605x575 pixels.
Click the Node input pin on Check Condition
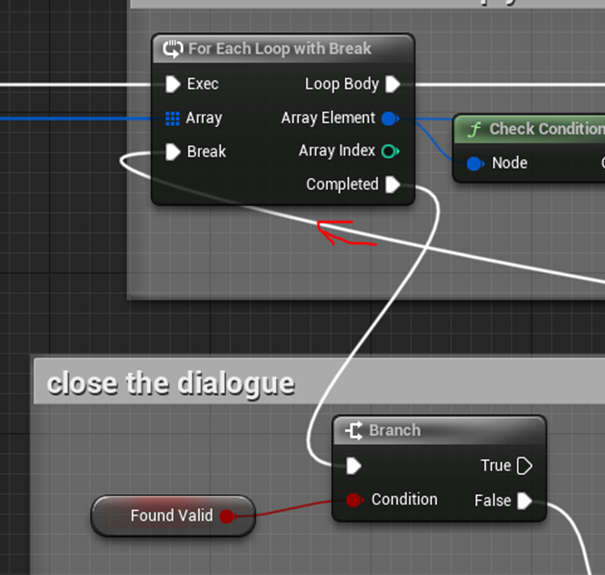point(475,164)
